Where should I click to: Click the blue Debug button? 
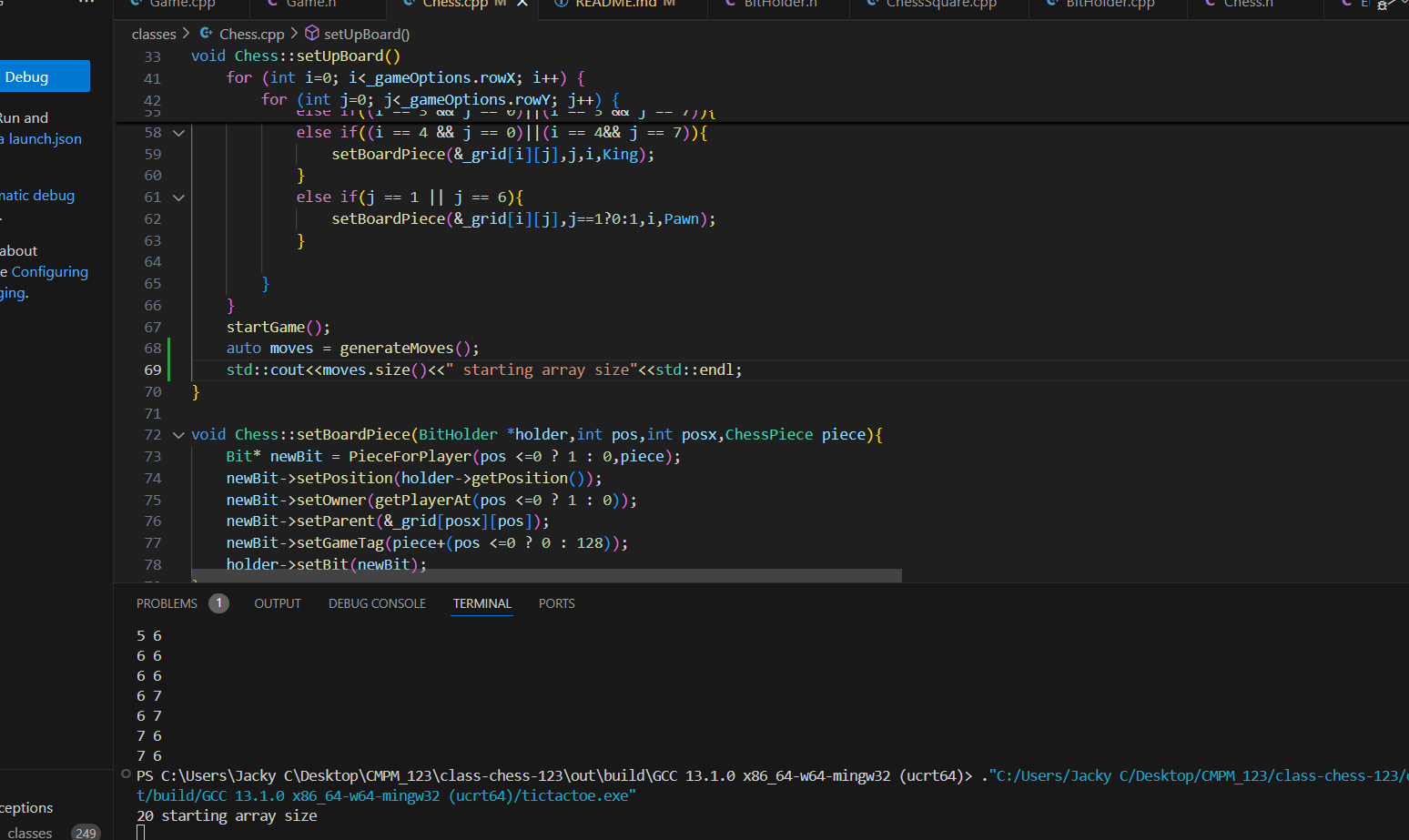click(44, 76)
